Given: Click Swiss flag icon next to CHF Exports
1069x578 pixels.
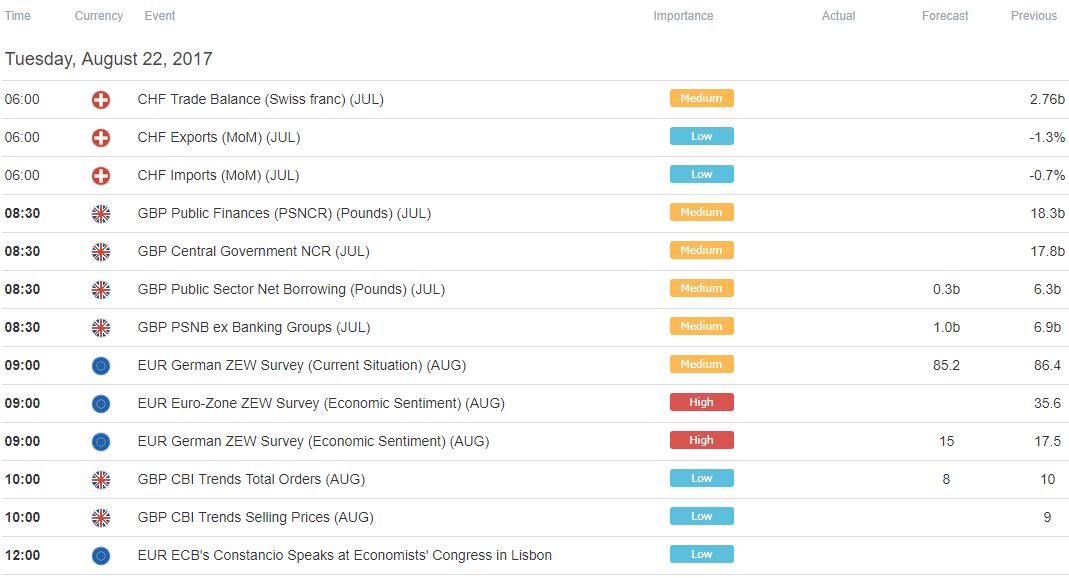Looking at the screenshot, I should click(101, 138).
